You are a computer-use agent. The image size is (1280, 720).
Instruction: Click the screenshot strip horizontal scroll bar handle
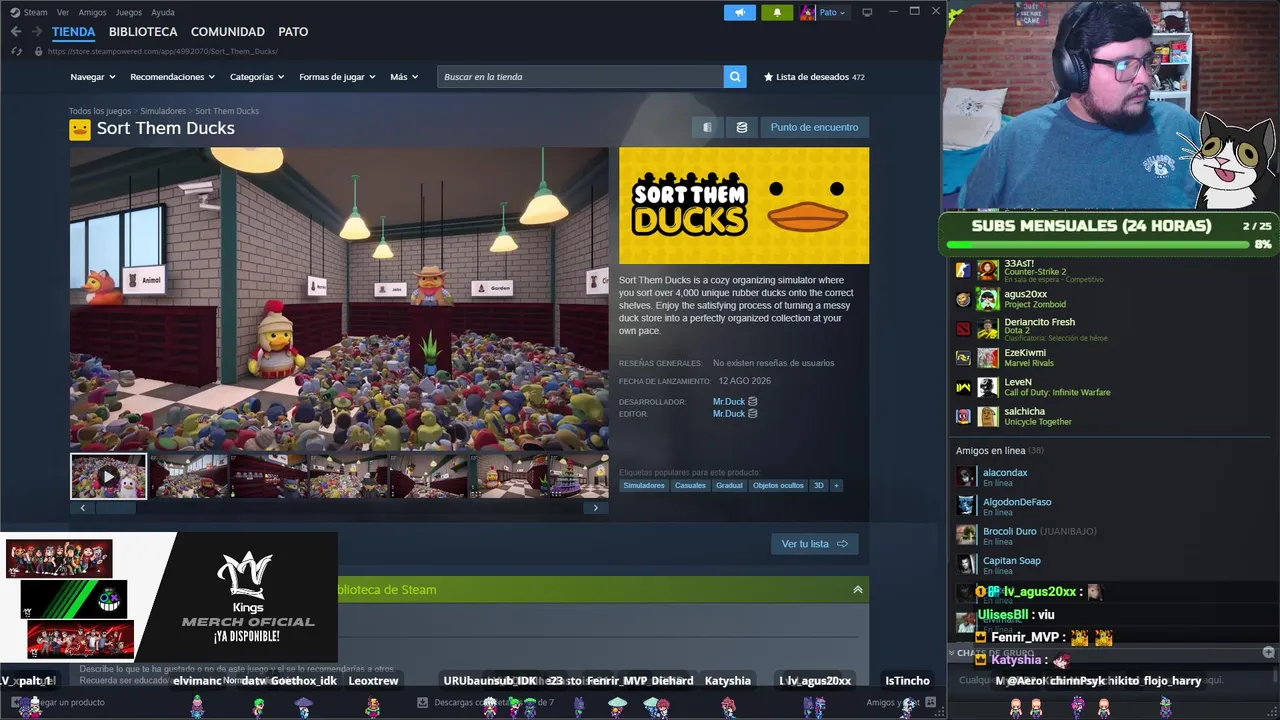click(115, 508)
